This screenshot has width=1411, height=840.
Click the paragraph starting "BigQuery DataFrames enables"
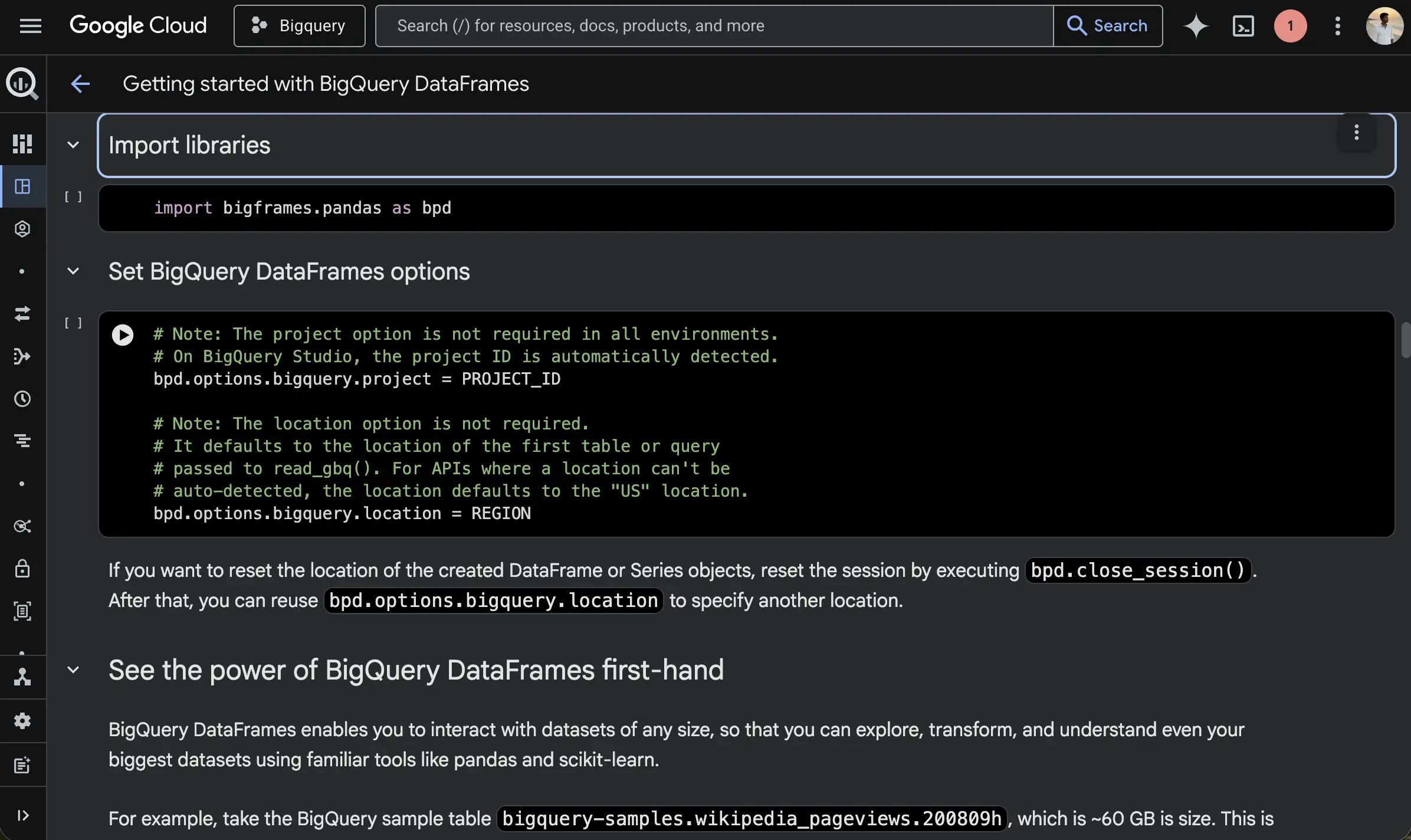pyautogui.click(x=676, y=744)
